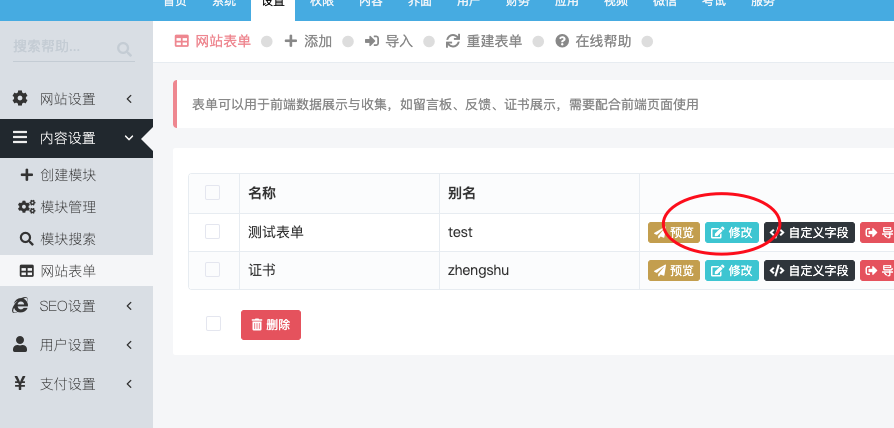Tick the checkbox for 测试表单 row

(x=213, y=231)
